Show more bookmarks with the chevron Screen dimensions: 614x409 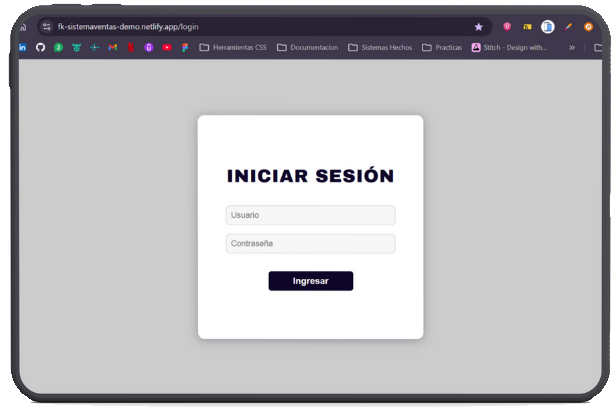click(572, 47)
